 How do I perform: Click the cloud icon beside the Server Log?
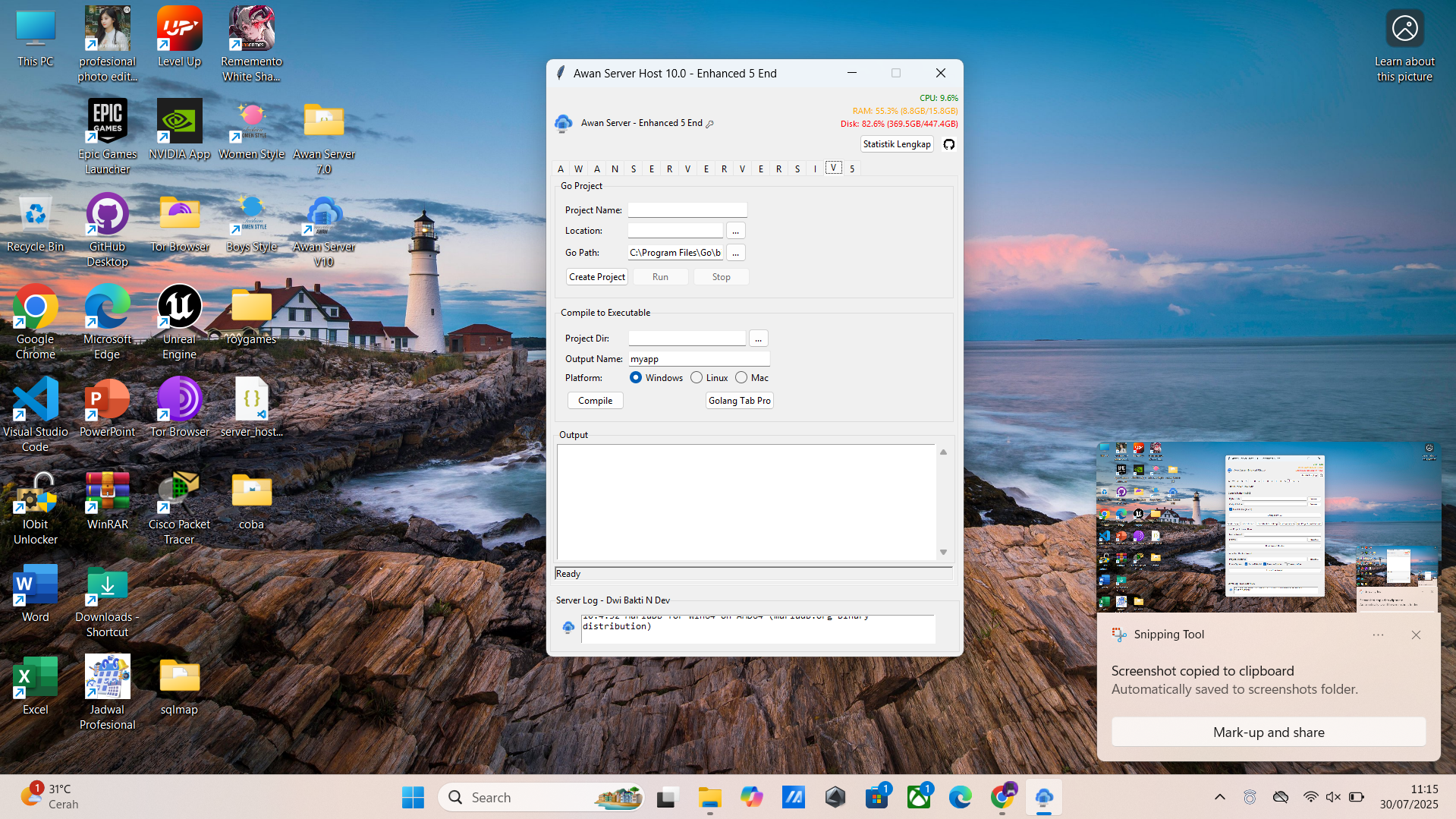[x=568, y=627]
